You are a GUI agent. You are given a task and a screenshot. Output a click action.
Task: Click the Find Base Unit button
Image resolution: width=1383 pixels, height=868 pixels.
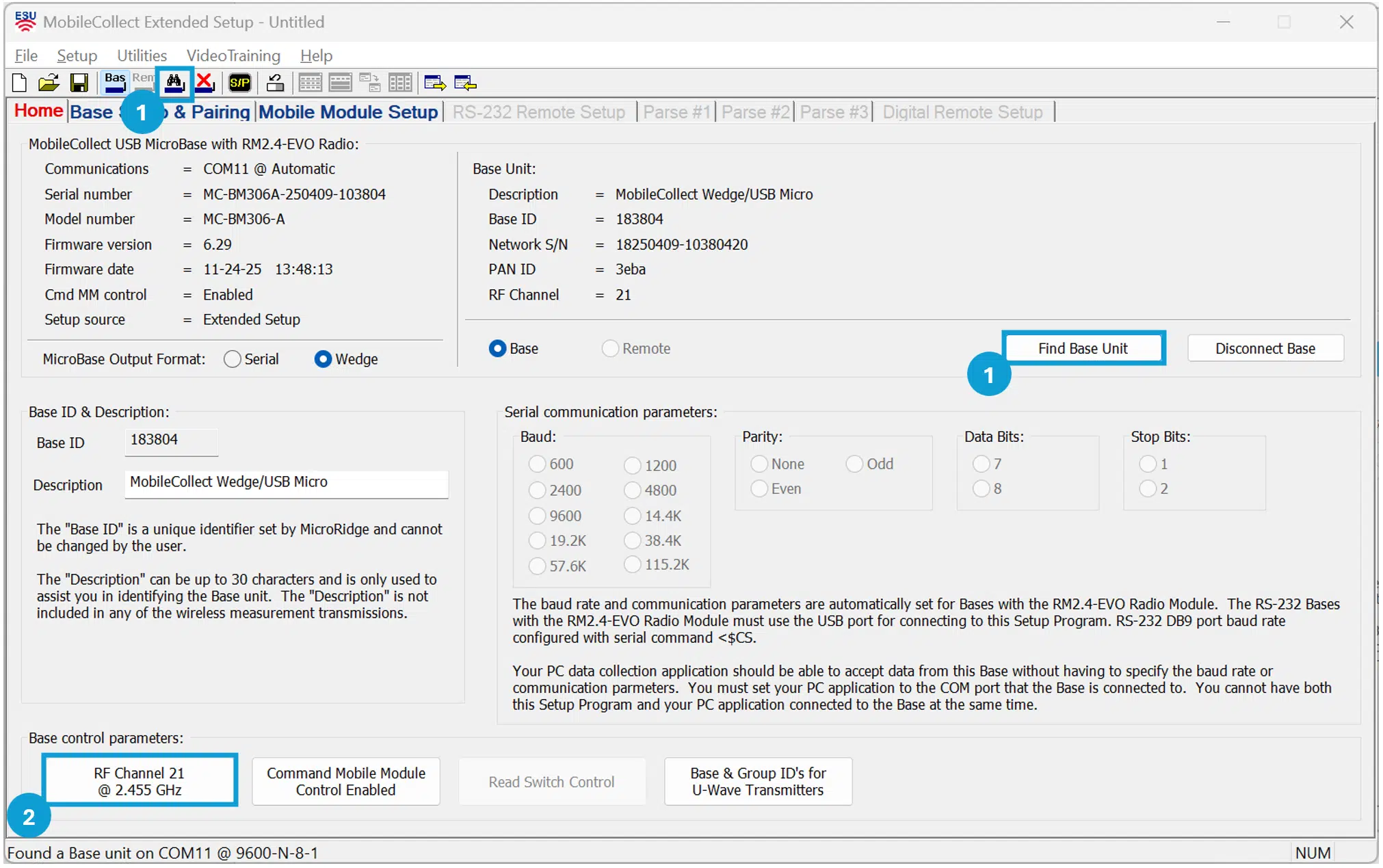point(1083,349)
